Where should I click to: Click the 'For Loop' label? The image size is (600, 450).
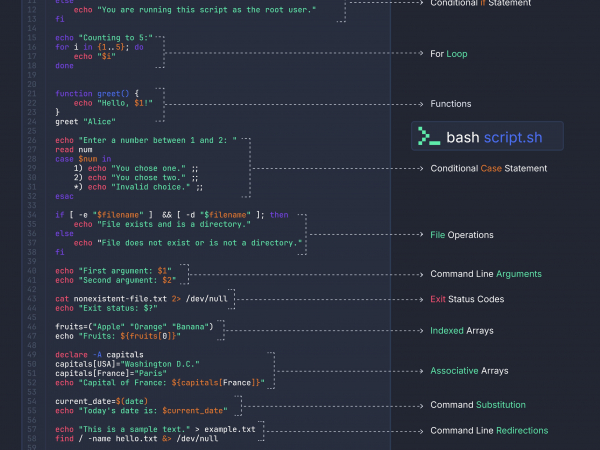tap(448, 54)
